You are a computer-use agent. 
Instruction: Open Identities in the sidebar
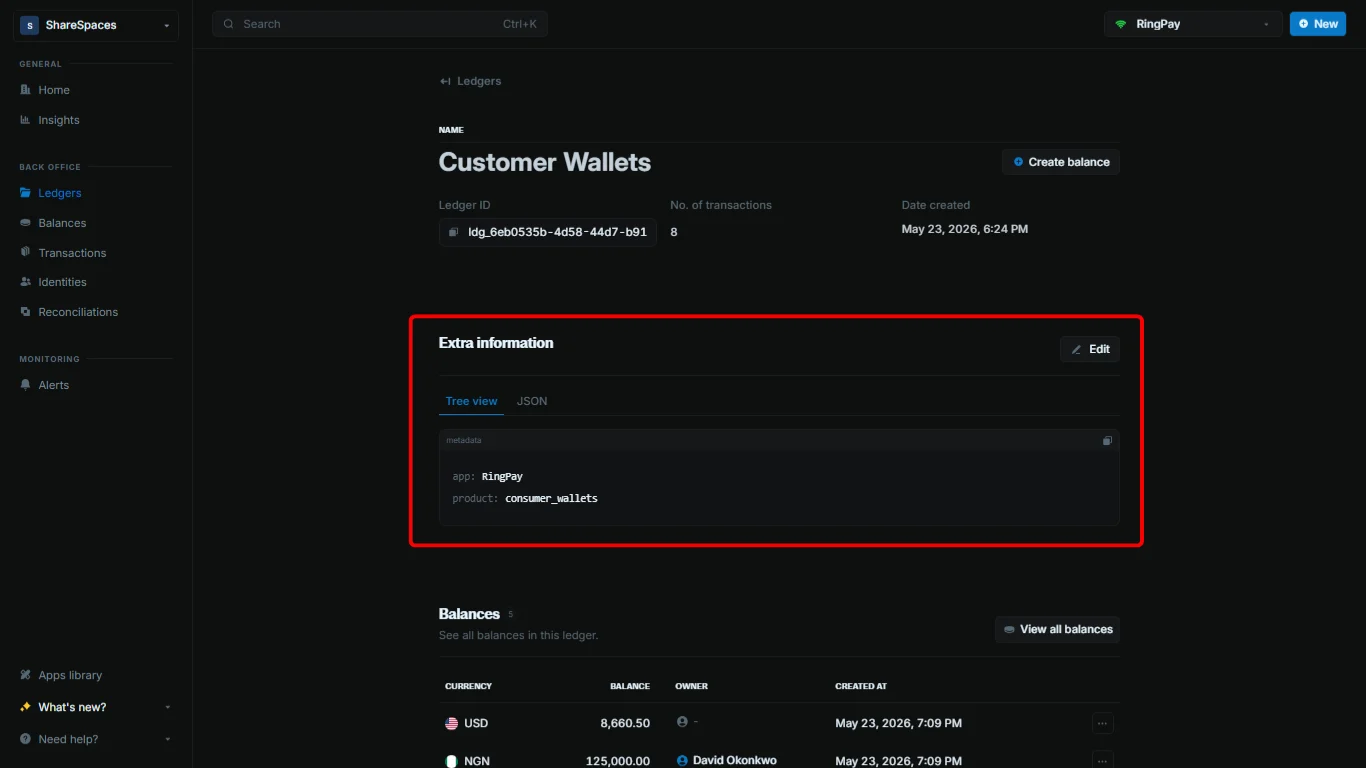point(62,282)
